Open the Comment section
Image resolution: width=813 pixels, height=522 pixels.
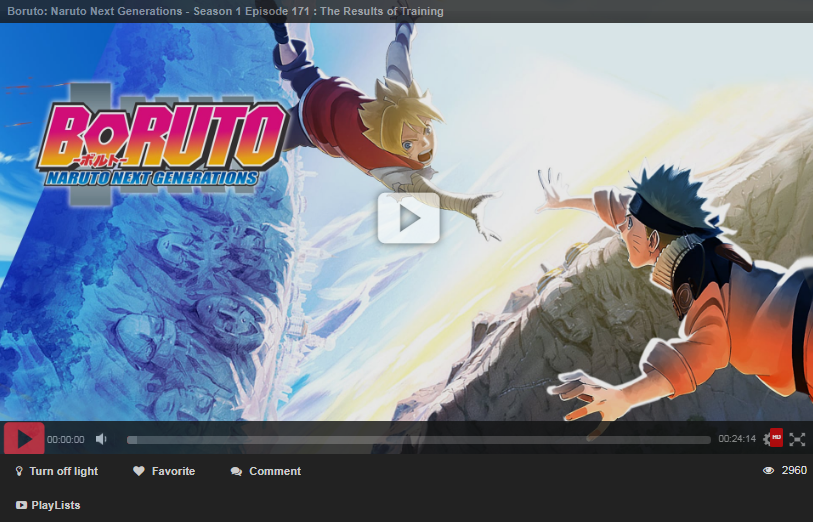pyautogui.click(x=265, y=471)
